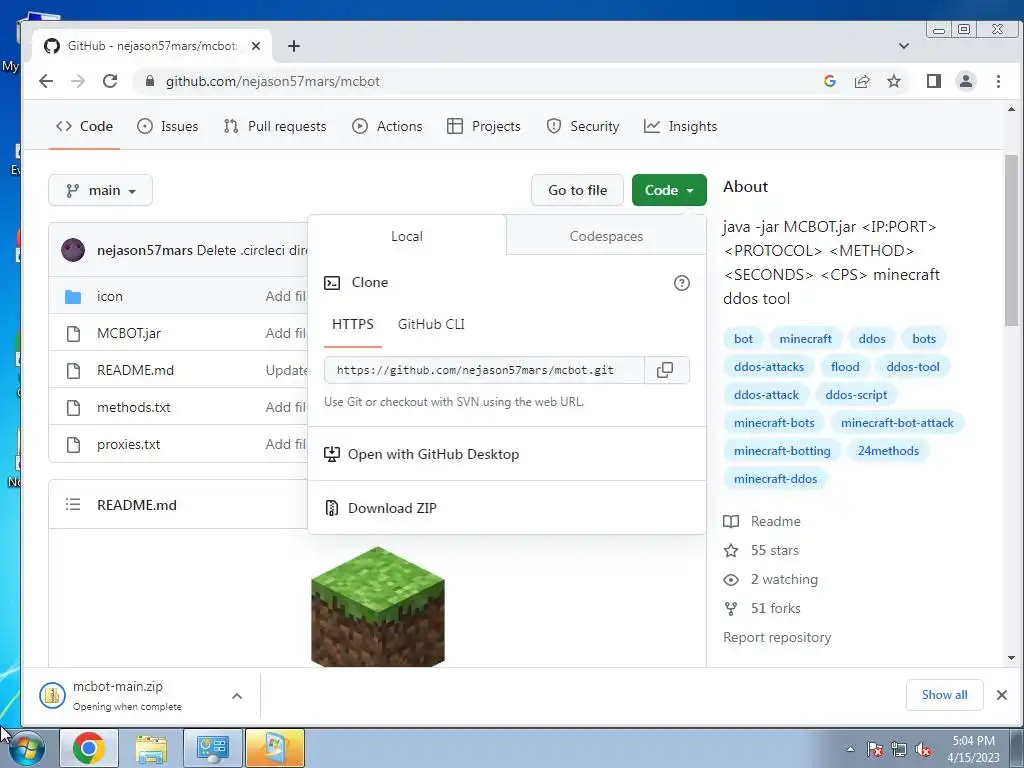Open Windows Start menu

(27, 748)
